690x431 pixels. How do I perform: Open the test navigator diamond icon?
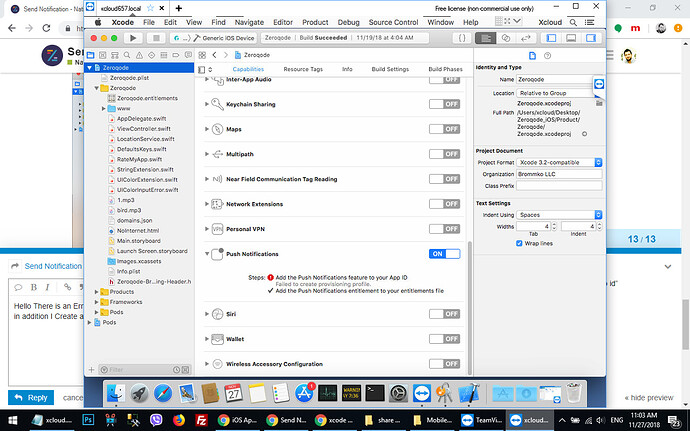pyautogui.click(x=151, y=55)
